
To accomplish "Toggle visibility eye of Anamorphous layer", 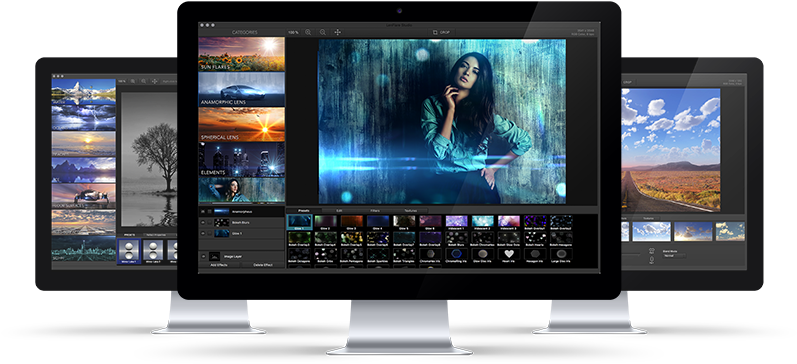I will tap(203, 211).
